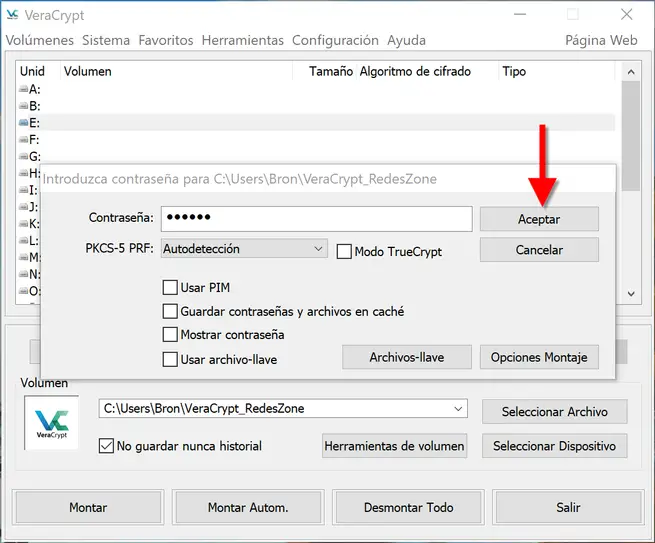
Task: Open the PKCS-5 PRF Autodetección dropdown
Action: tap(244, 249)
